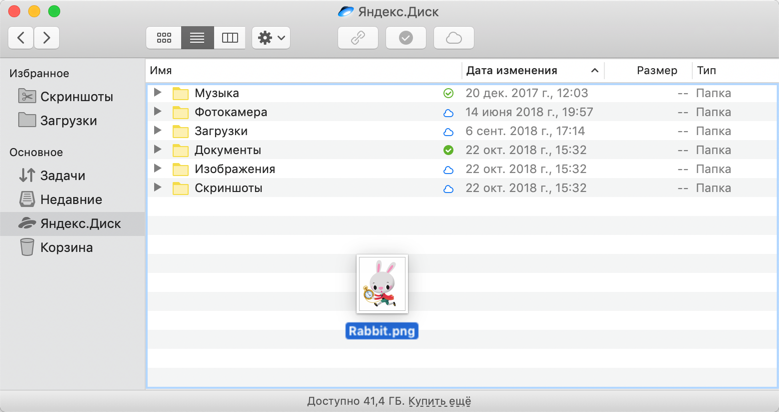Viewport: 779px width, 412px height.
Task: Click the cloud toolbar button
Action: point(453,38)
